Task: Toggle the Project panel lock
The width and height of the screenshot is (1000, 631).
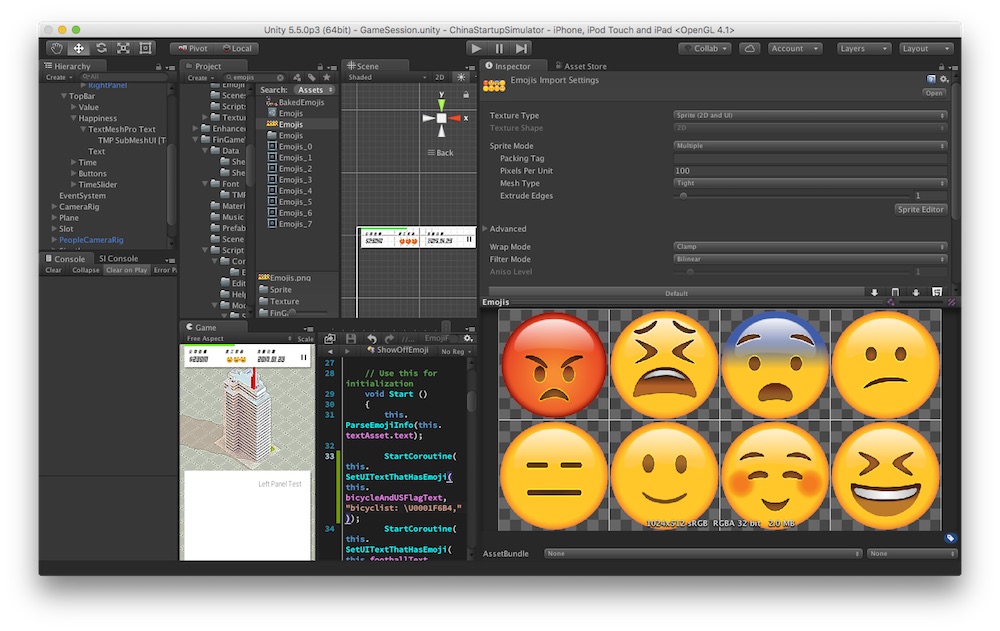Action: (x=320, y=66)
